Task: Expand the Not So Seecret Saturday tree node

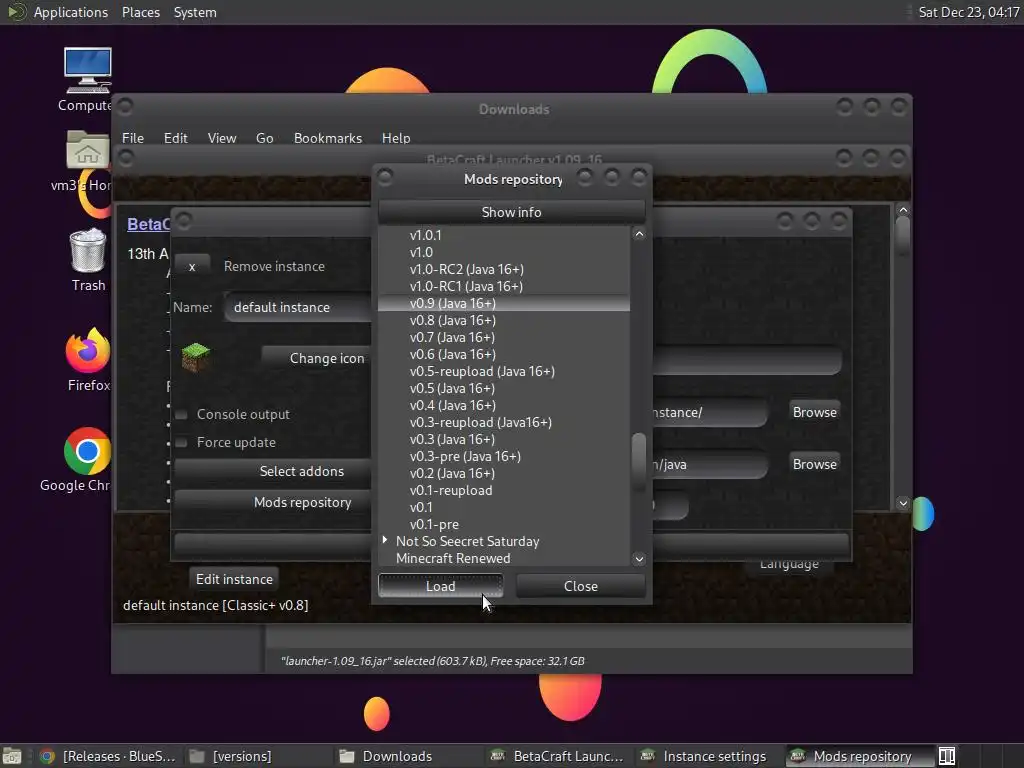Action: (385, 540)
